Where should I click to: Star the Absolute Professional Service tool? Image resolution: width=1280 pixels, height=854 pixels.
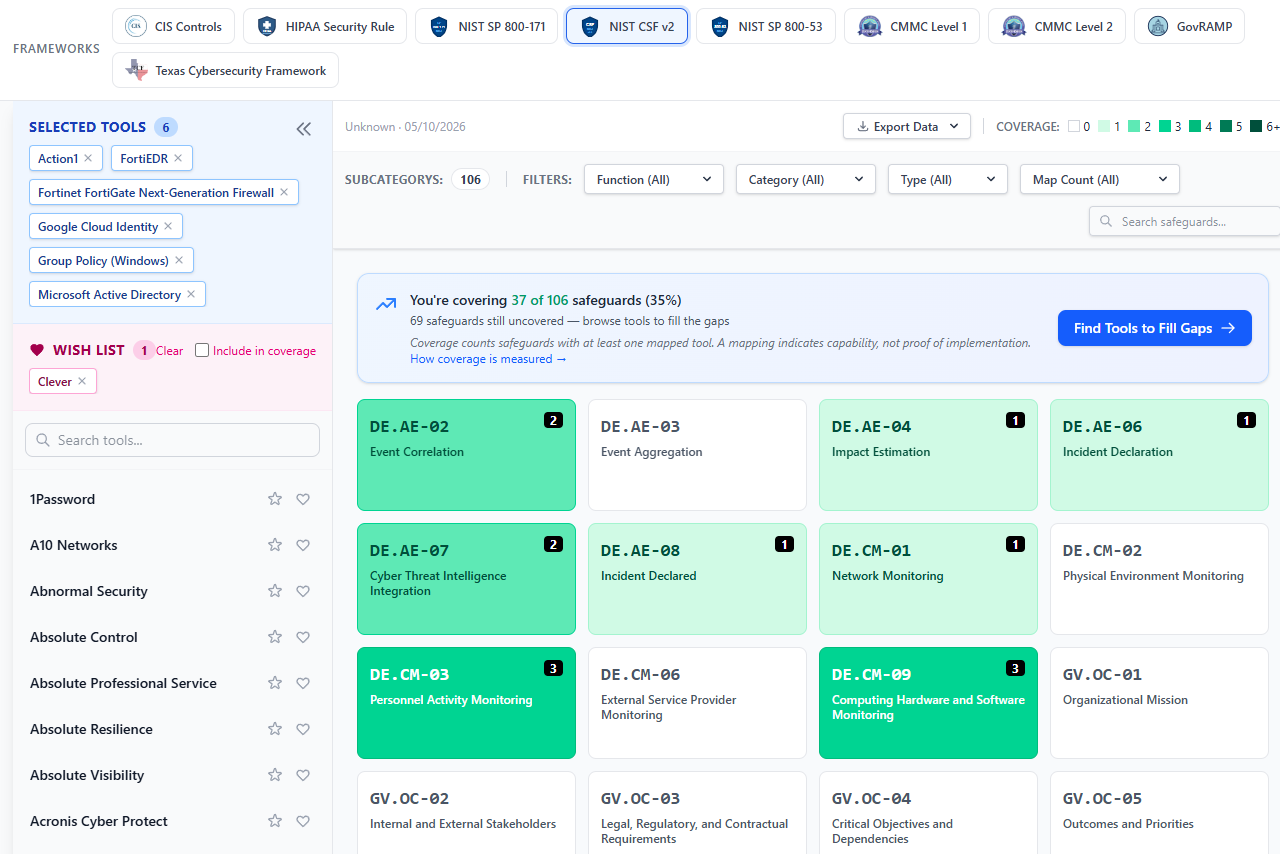point(275,683)
